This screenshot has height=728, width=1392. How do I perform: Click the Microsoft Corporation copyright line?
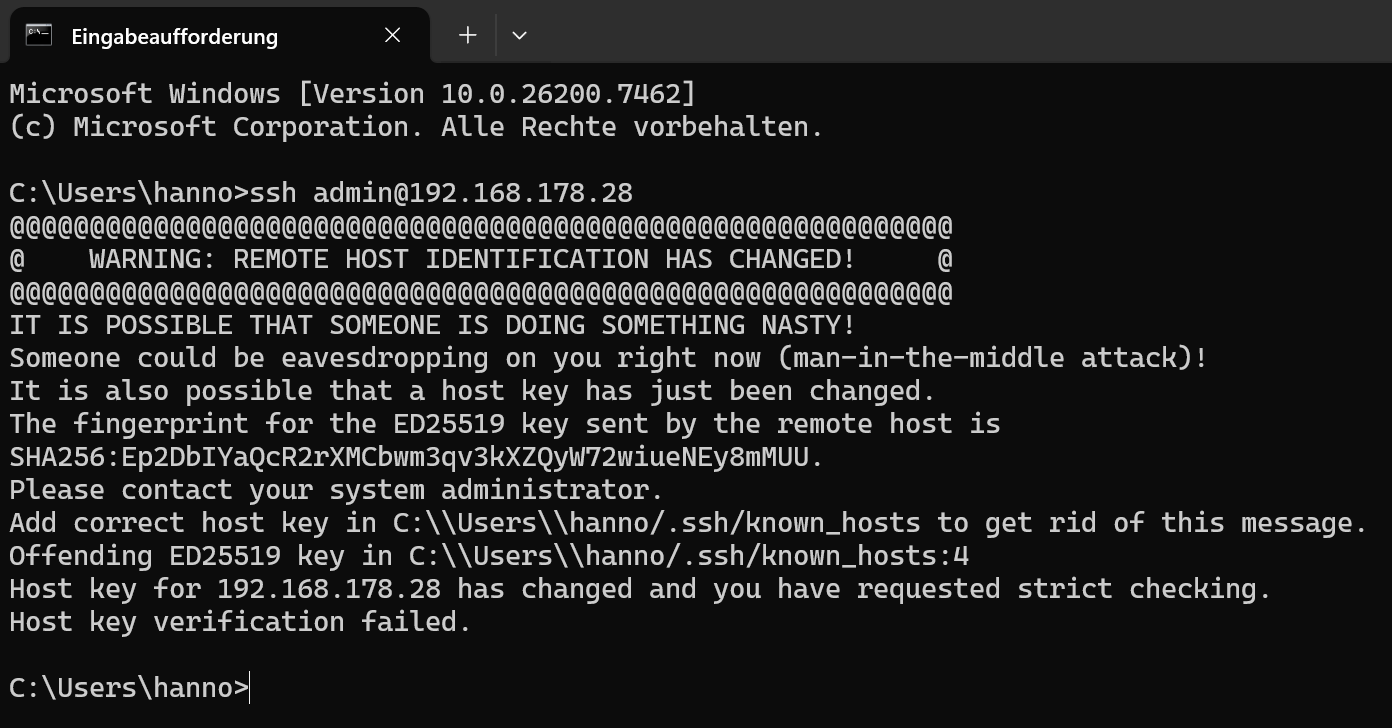pos(415,127)
